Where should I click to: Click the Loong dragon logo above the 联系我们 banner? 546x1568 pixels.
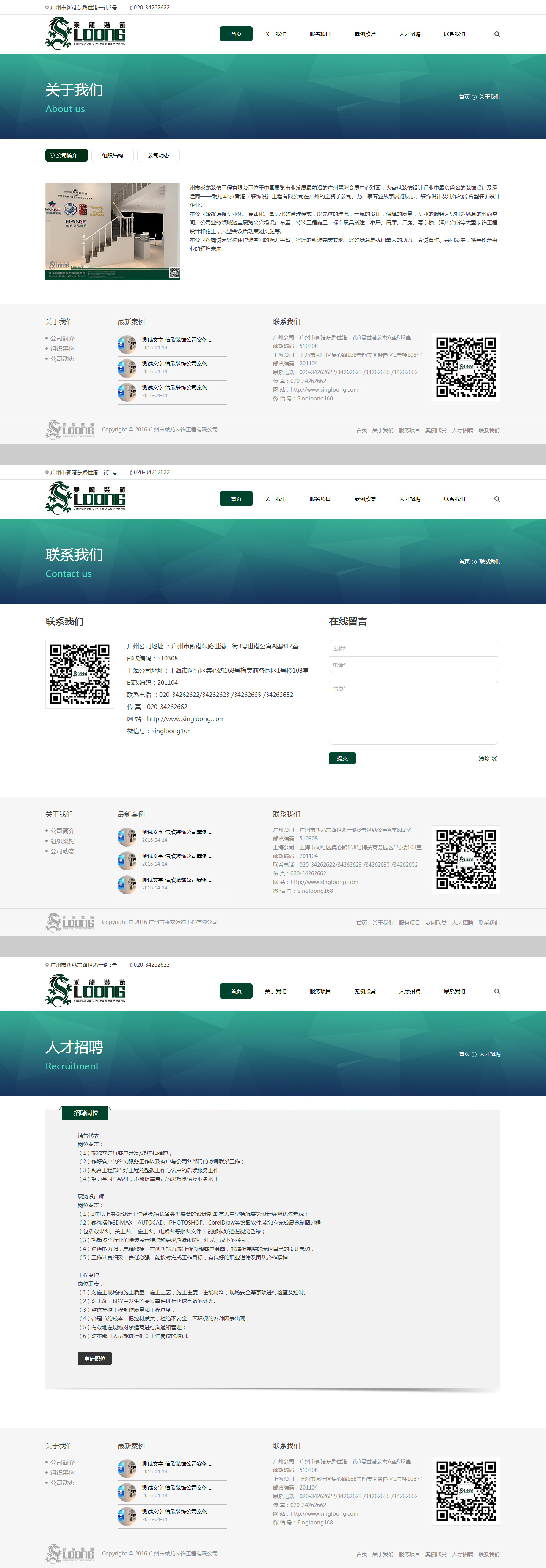tap(86, 498)
